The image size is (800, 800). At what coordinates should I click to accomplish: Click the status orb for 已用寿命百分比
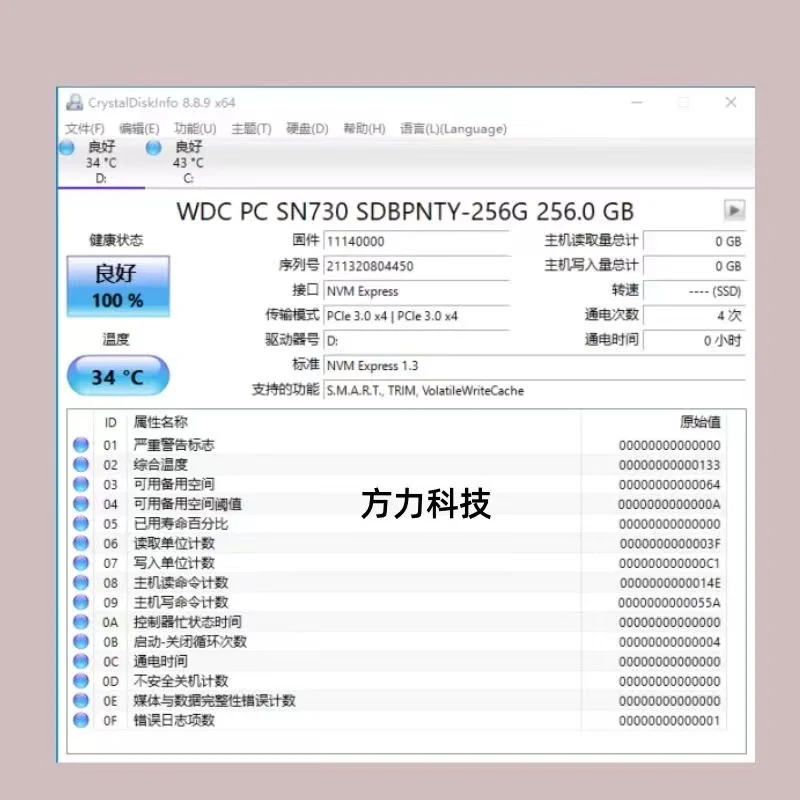tap(81, 523)
